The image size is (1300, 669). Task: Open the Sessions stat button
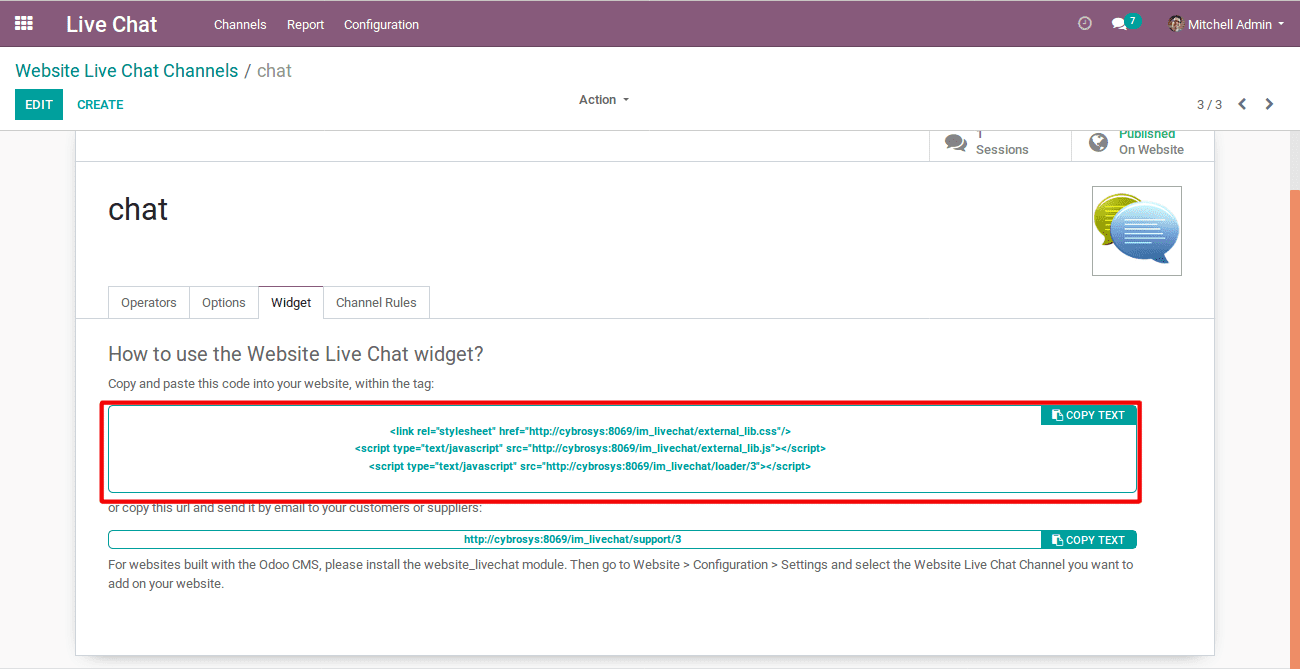(x=1000, y=144)
